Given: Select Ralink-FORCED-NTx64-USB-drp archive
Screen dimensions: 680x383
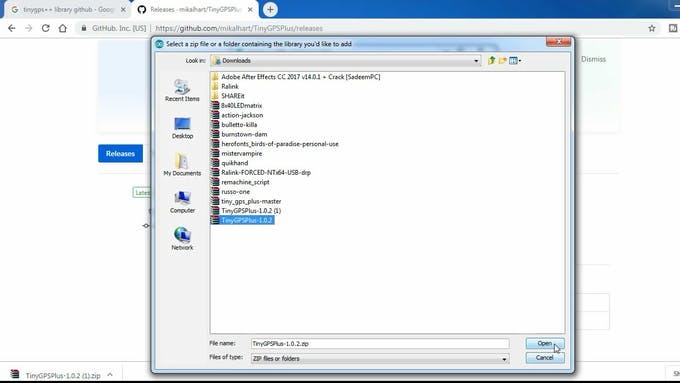Looking at the screenshot, I should click(261, 172).
